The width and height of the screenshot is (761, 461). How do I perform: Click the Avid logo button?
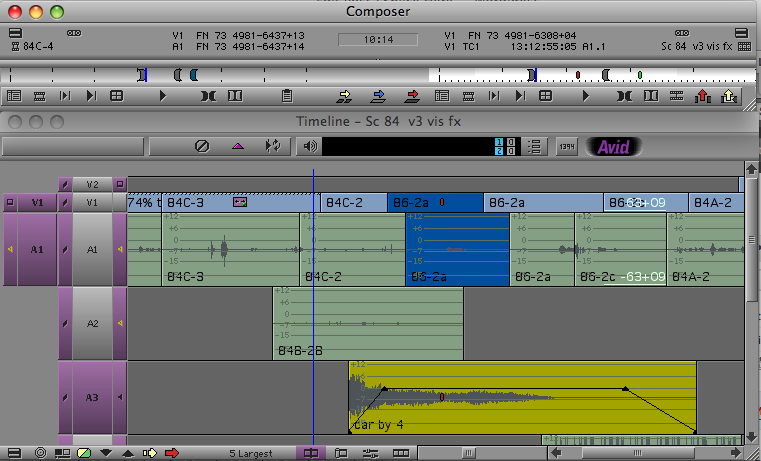[x=612, y=146]
